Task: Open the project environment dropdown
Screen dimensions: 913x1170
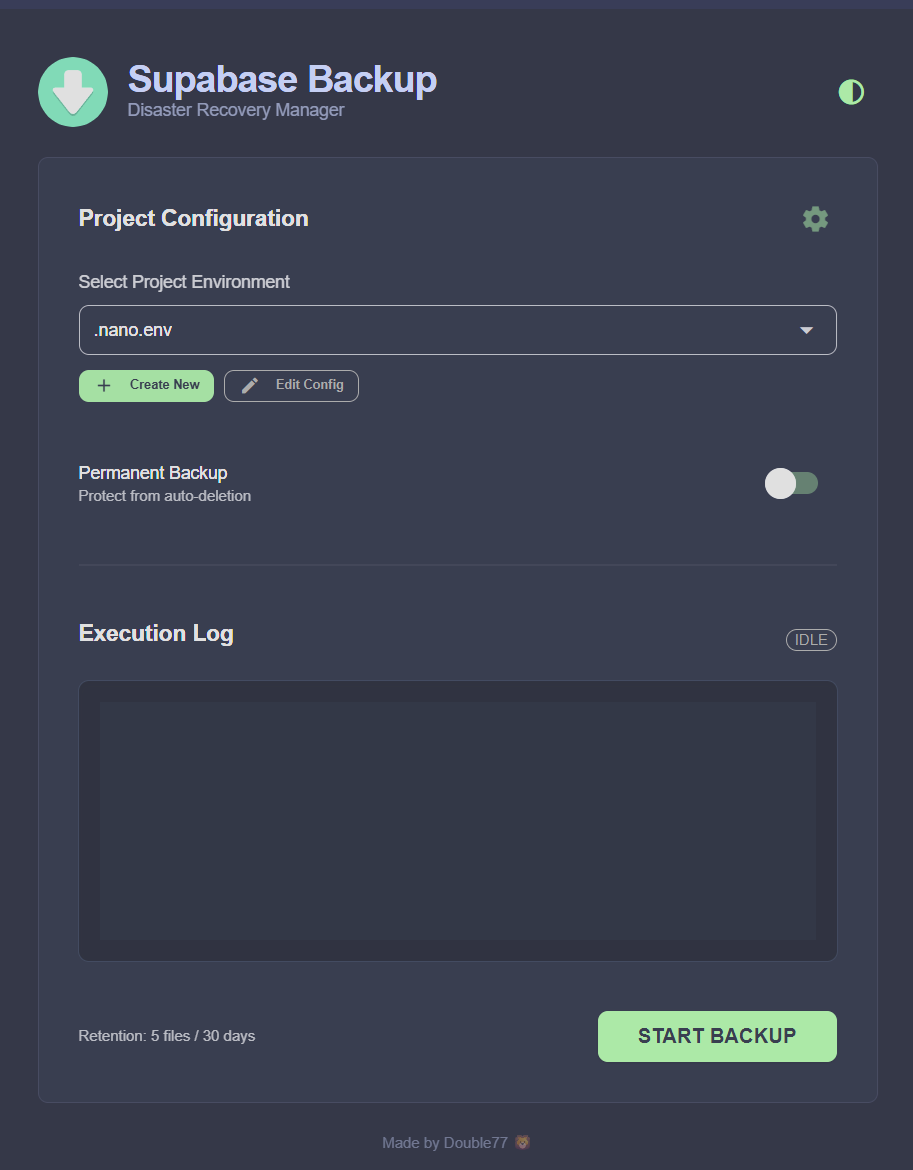Action: [457, 329]
